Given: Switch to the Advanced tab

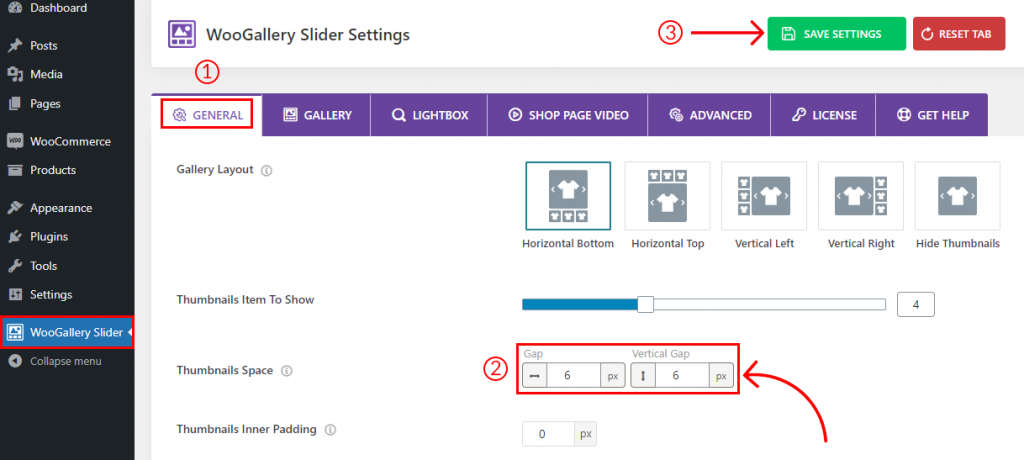Looking at the screenshot, I should [710, 115].
